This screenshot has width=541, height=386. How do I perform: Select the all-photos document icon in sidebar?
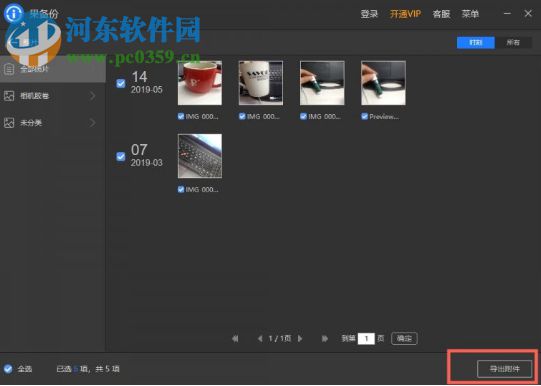9,69
